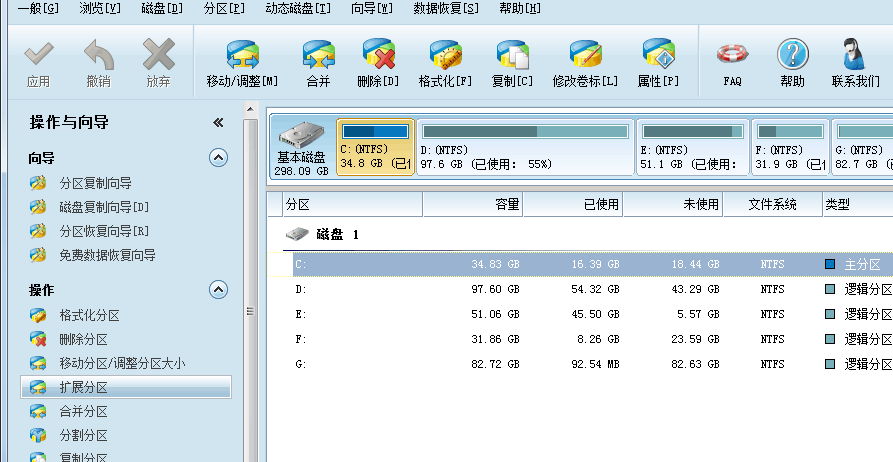The width and height of the screenshot is (893, 462).
Task: Choose 格式化分区 in operations list
Action: point(89,315)
